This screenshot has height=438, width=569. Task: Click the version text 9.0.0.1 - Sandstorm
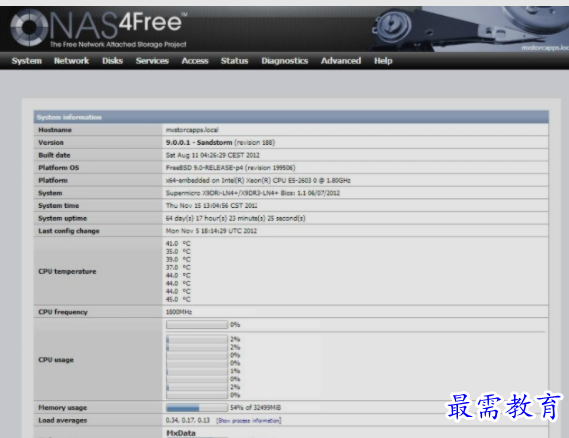pyautogui.click(x=199, y=143)
